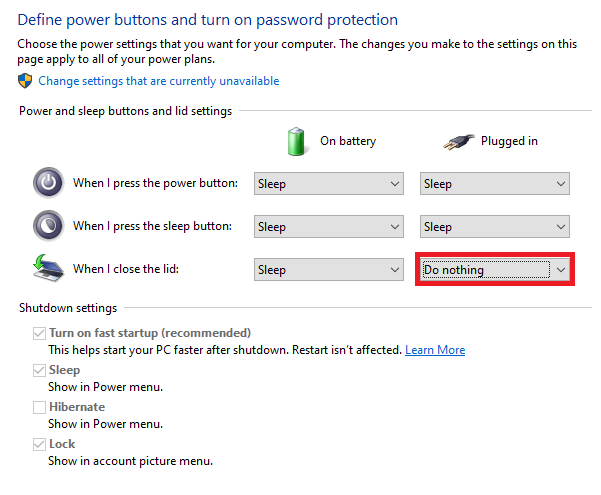Open the Learn More link
The width and height of the screenshot is (601, 495).
[435, 350]
